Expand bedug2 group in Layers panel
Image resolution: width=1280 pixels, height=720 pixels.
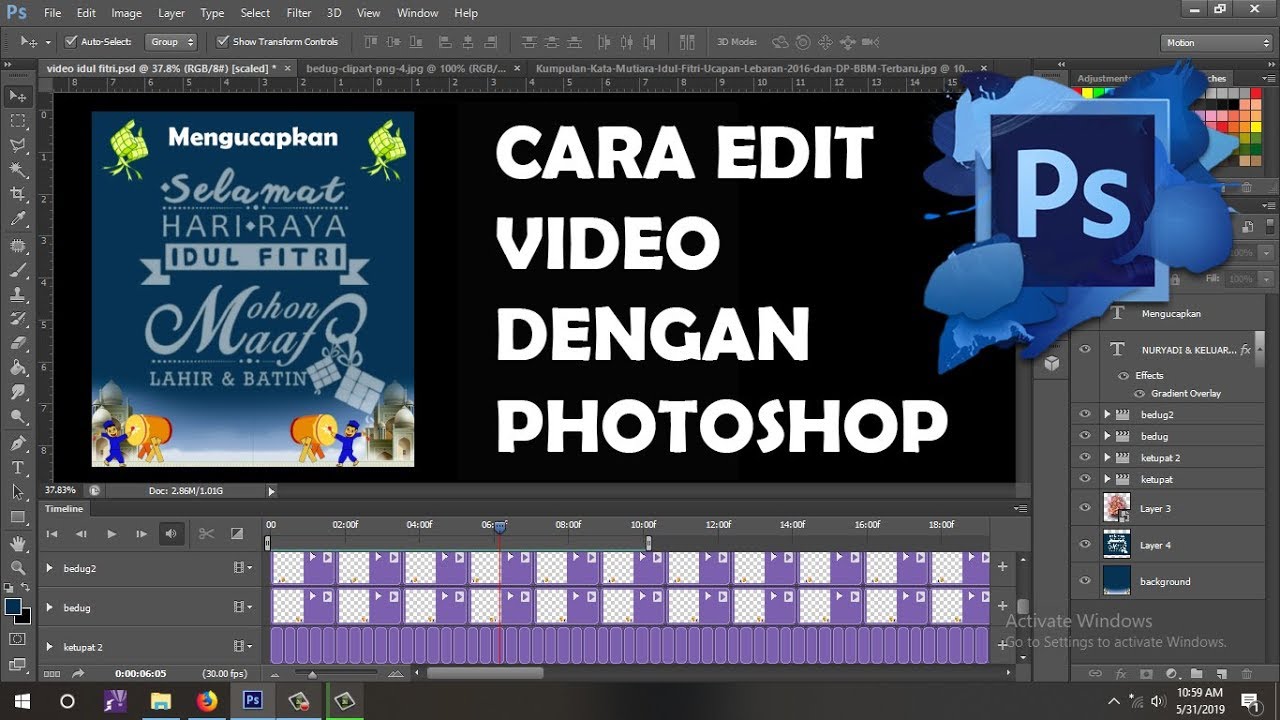point(1107,414)
